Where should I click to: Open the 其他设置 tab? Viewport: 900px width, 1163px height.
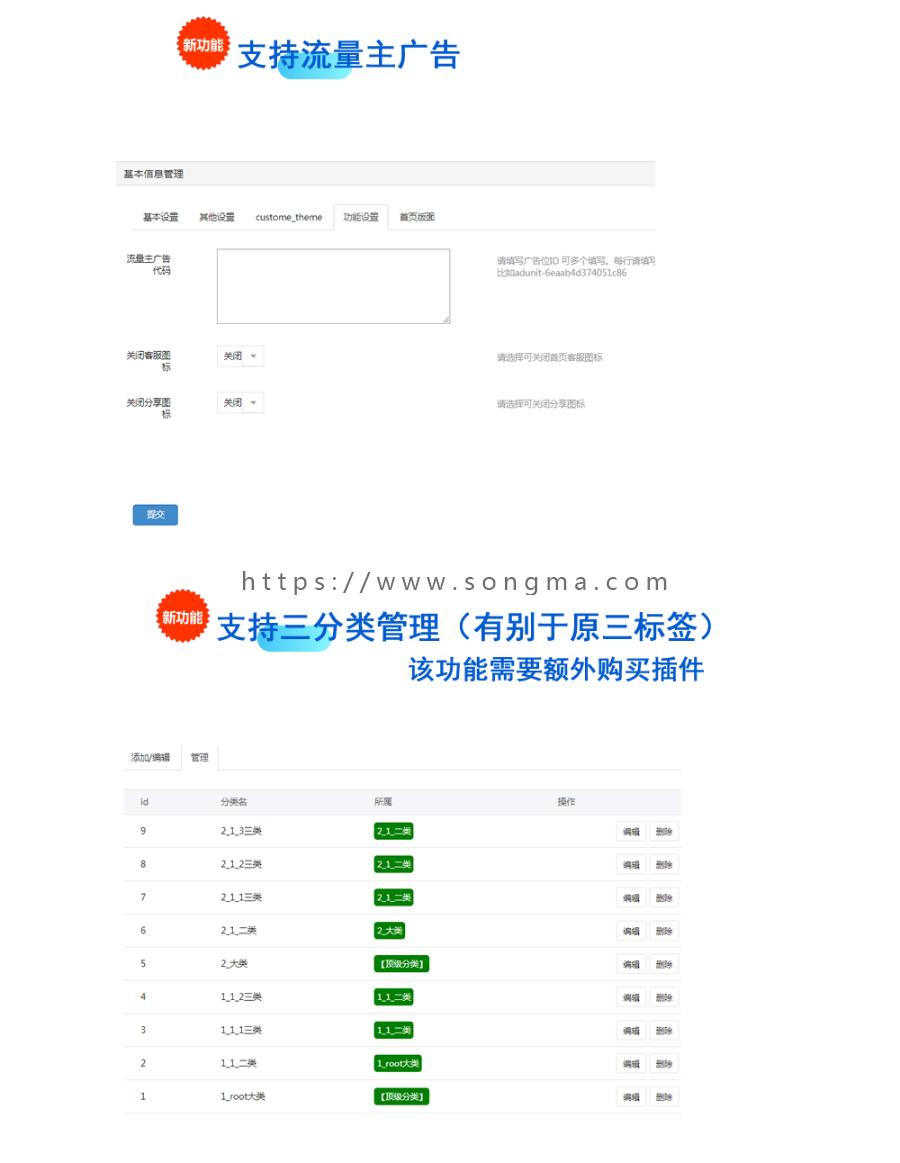tap(217, 217)
